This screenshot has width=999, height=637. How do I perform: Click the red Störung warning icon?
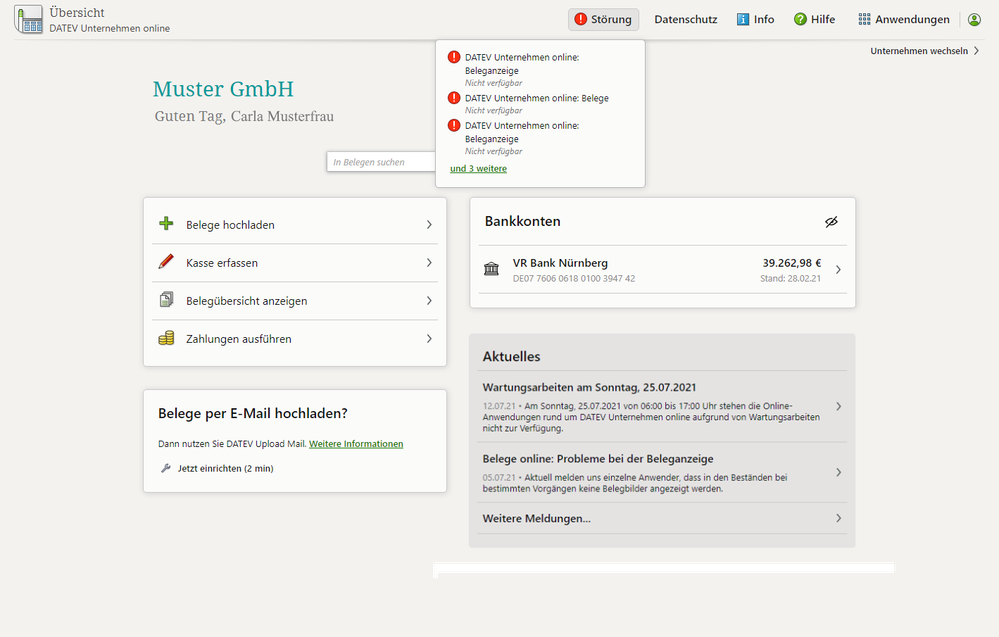[580, 19]
